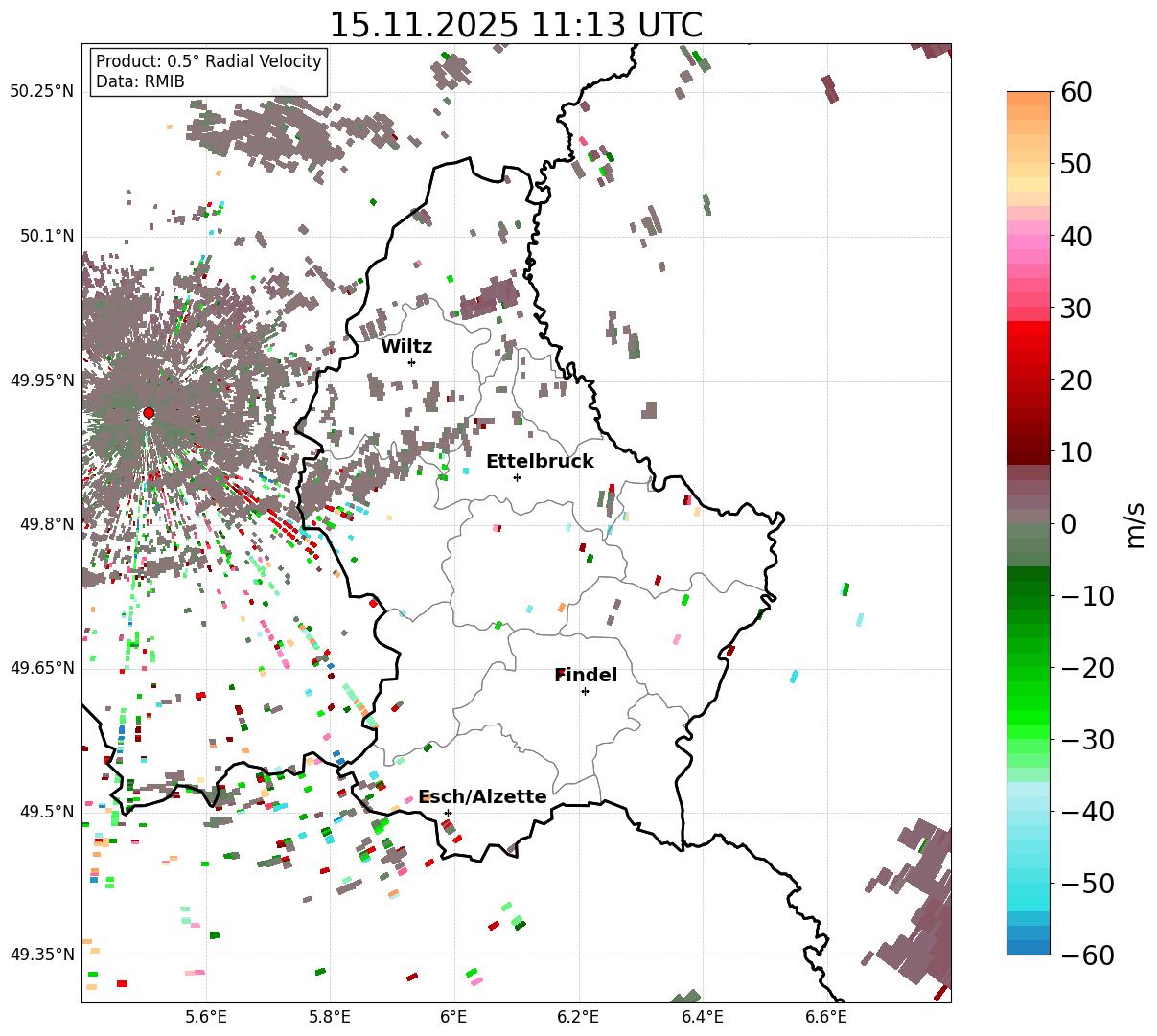Click the red radar site marker

(149, 413)
